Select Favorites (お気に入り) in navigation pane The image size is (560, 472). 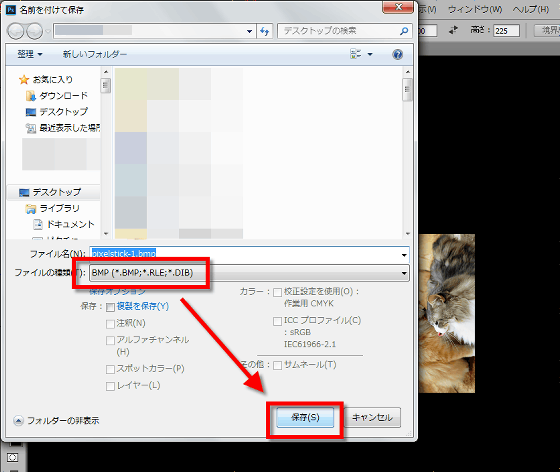coord(46,79)
